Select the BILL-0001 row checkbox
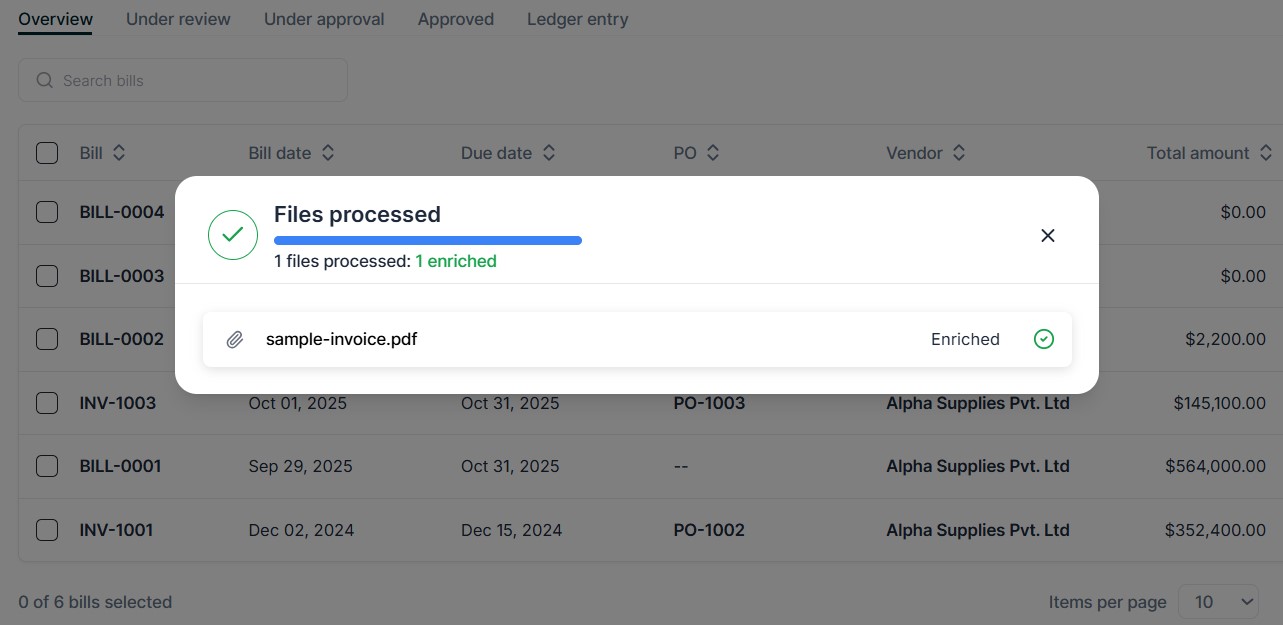1283x625 pixels. click(x=47, y=466)
